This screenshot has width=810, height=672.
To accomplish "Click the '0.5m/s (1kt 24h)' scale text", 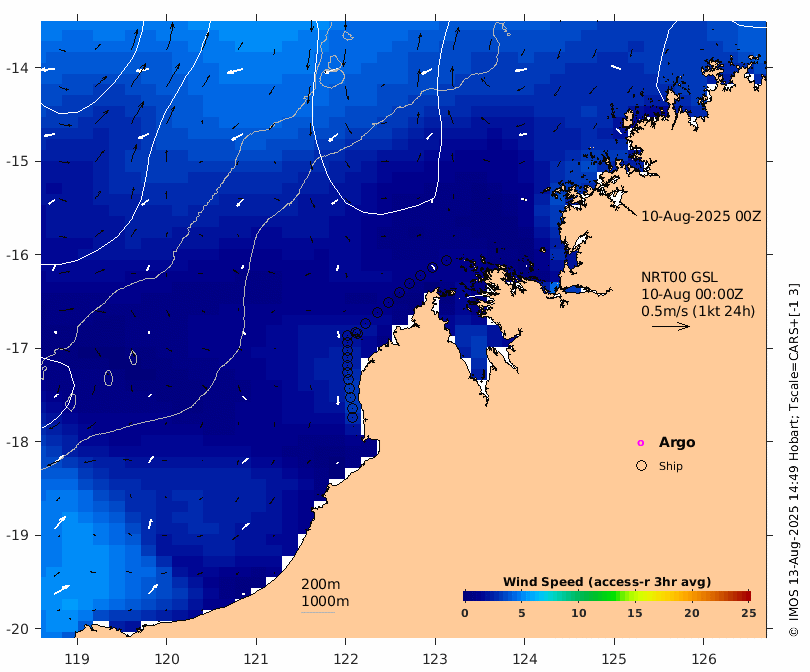I will click(698, 311).
